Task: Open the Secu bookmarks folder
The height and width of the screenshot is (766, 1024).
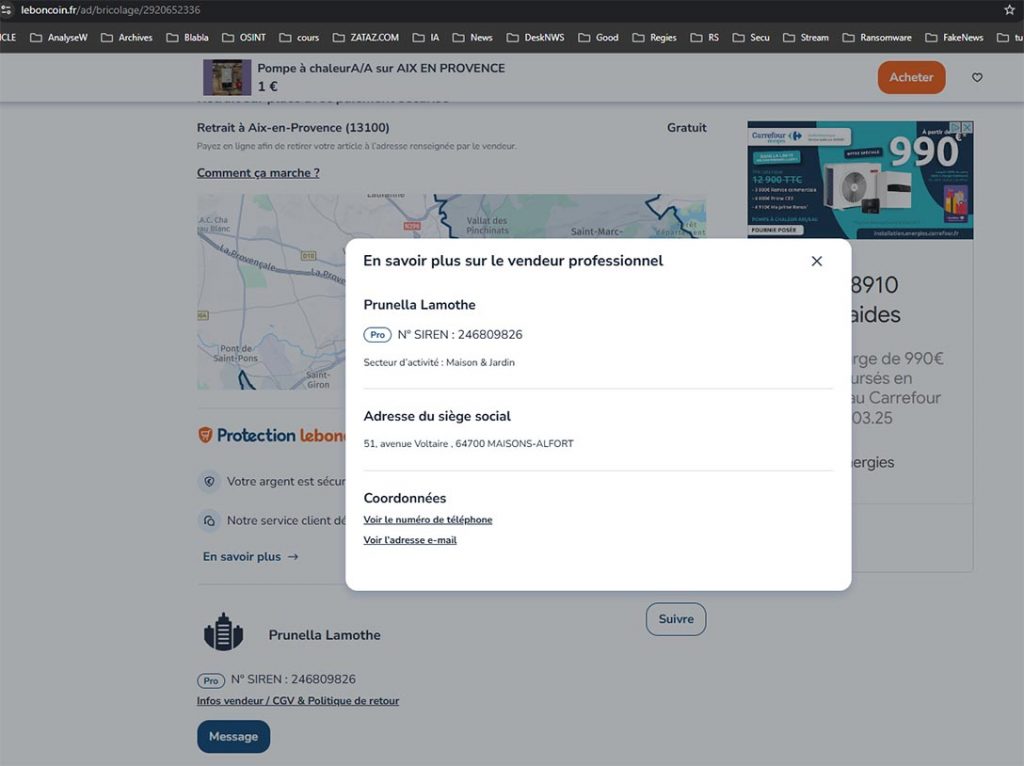Action: pyautogui.click(x=751, y=38)
